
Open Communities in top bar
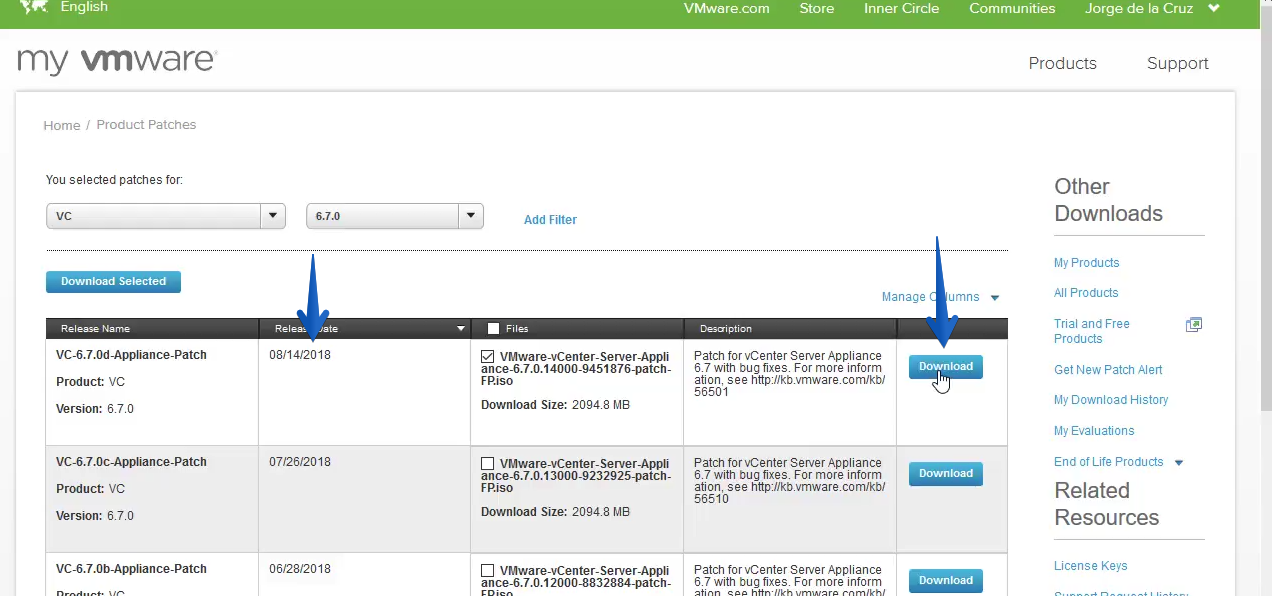pyautogui.click(x=1012, y=8)
